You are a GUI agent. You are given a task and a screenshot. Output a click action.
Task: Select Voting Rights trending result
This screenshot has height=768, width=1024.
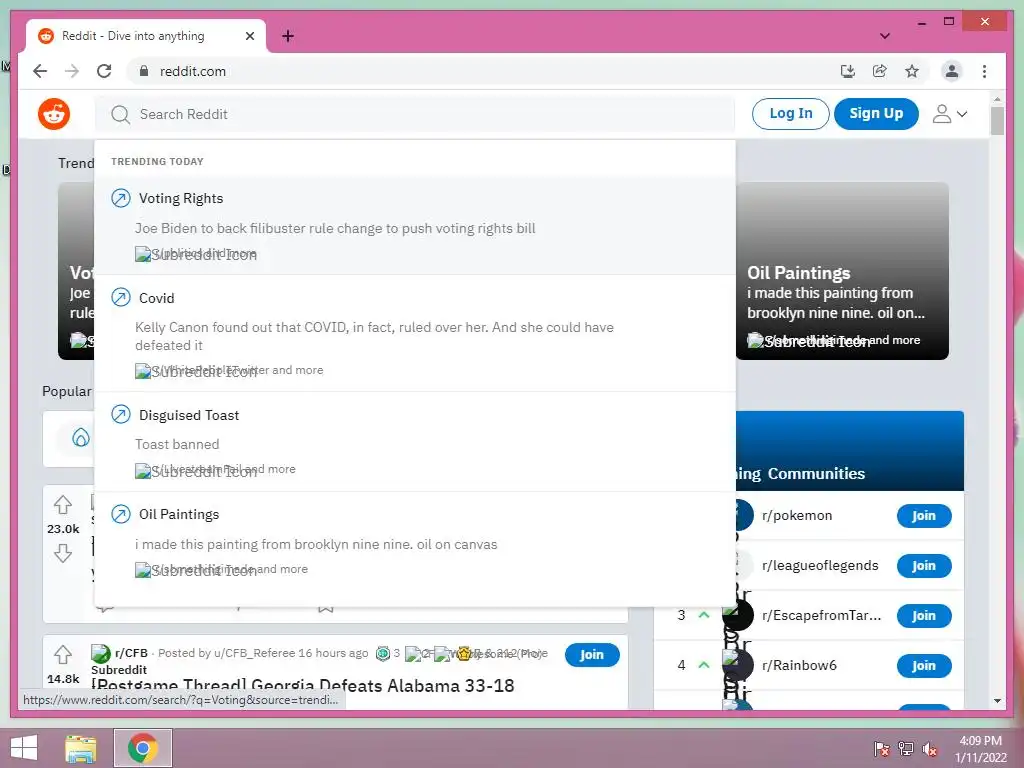[x=415, y=225]
